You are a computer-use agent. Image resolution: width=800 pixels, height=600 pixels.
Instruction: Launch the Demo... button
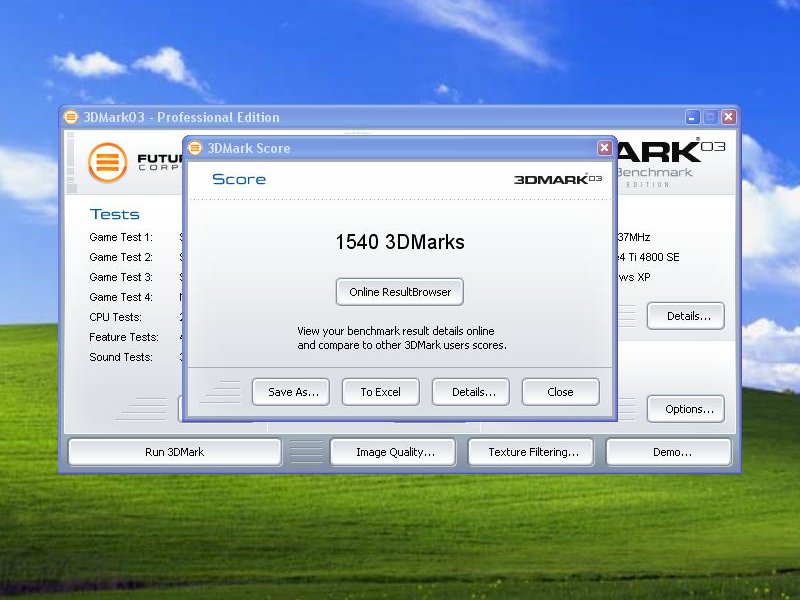pos(669,452)
